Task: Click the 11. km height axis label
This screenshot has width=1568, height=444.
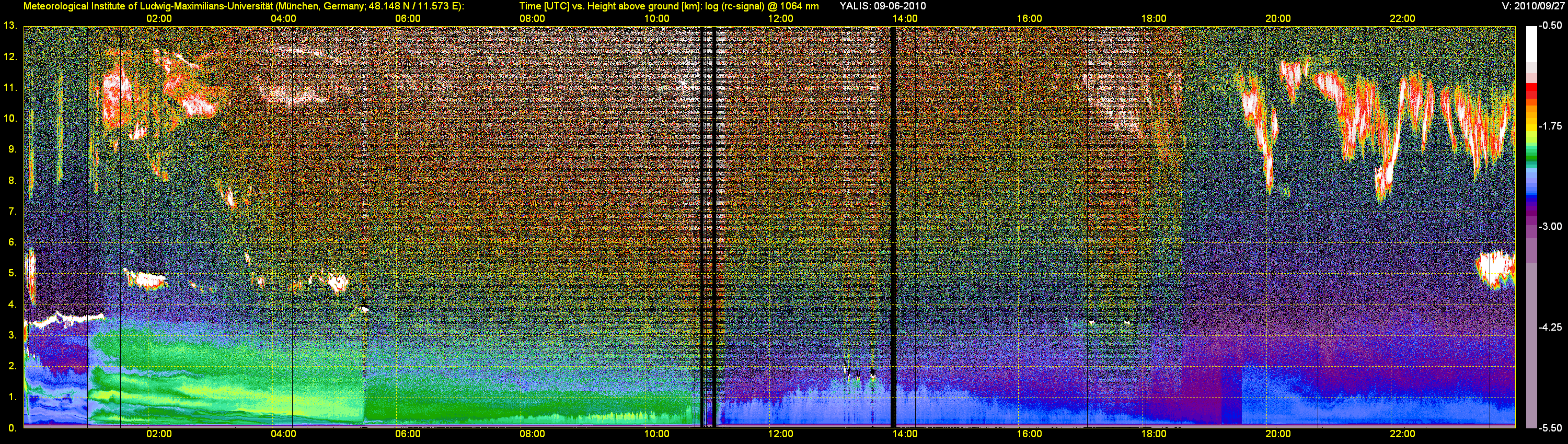Action: click(10, 88)
